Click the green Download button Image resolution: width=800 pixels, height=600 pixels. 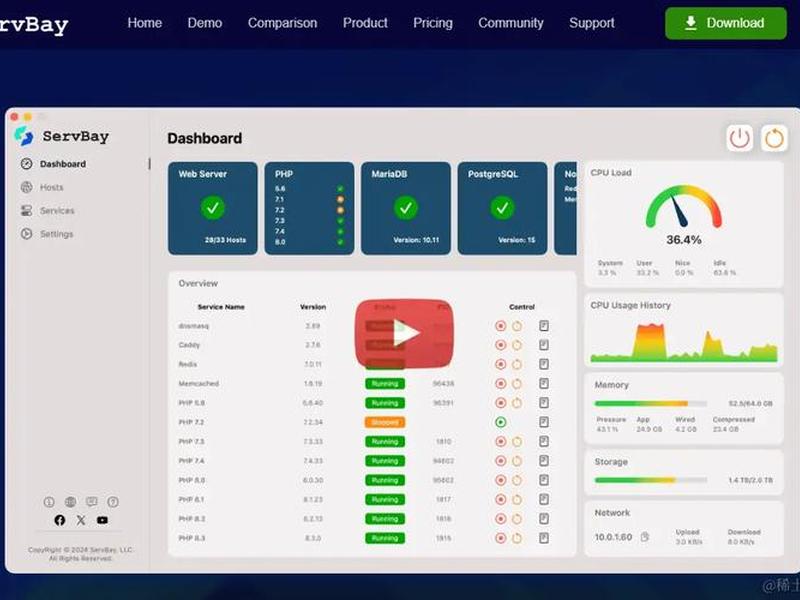point(726,23)
